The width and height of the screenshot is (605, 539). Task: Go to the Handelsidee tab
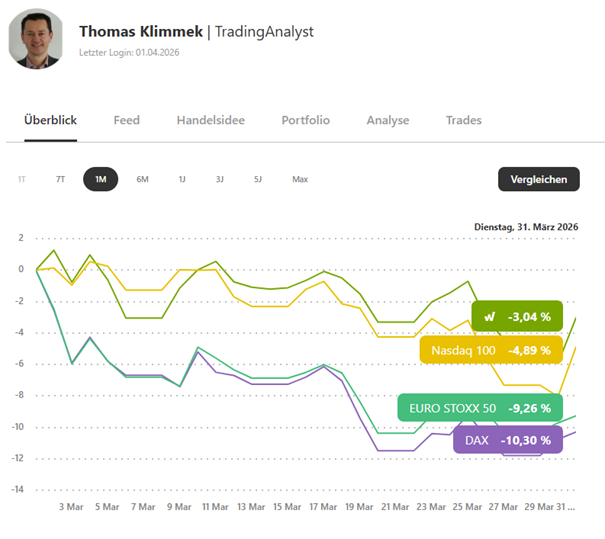coord(210,120)
